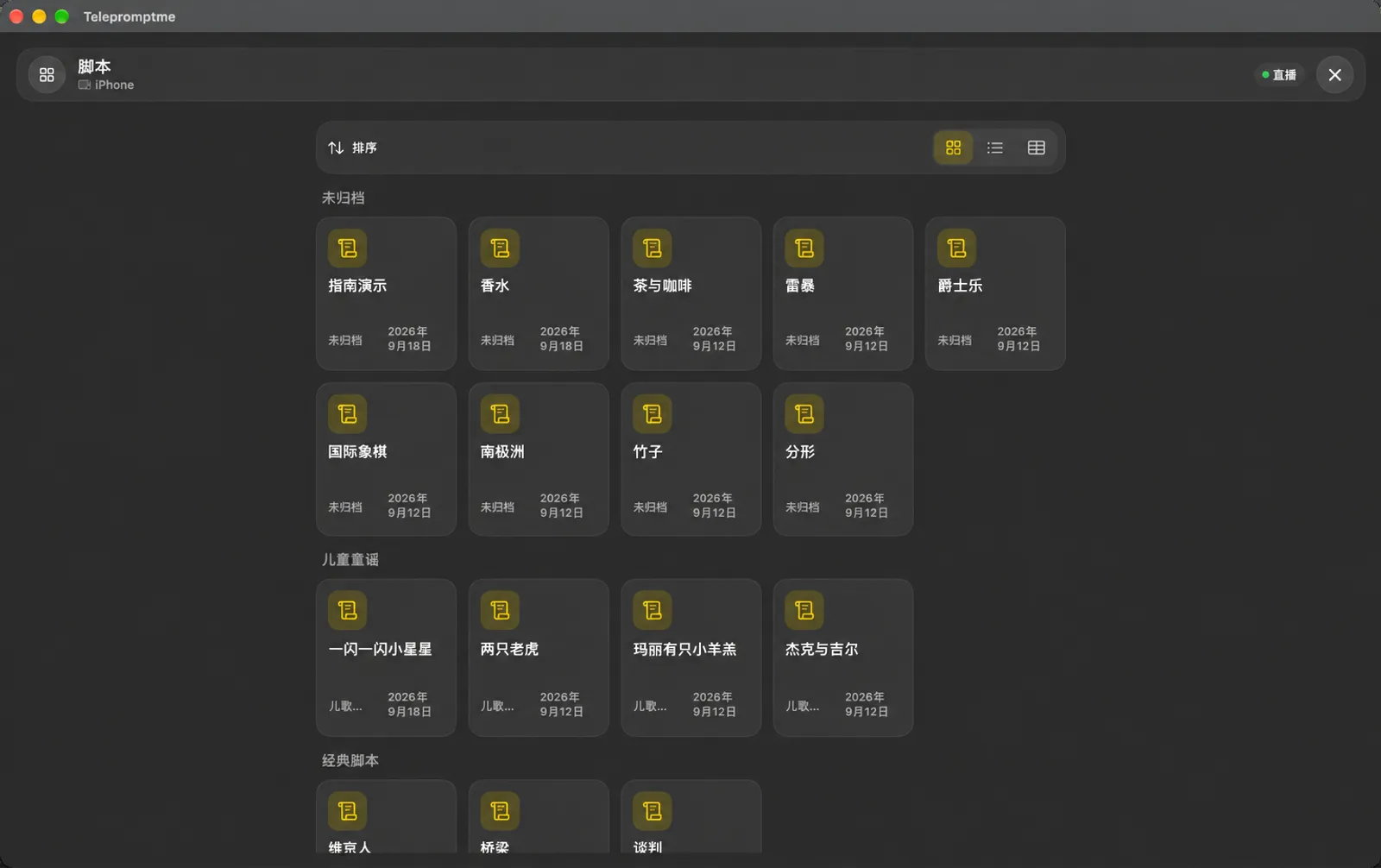
Task: Open the 一闪一闪小星星 script
Action: pyautogui.click(x=386, y=657)
